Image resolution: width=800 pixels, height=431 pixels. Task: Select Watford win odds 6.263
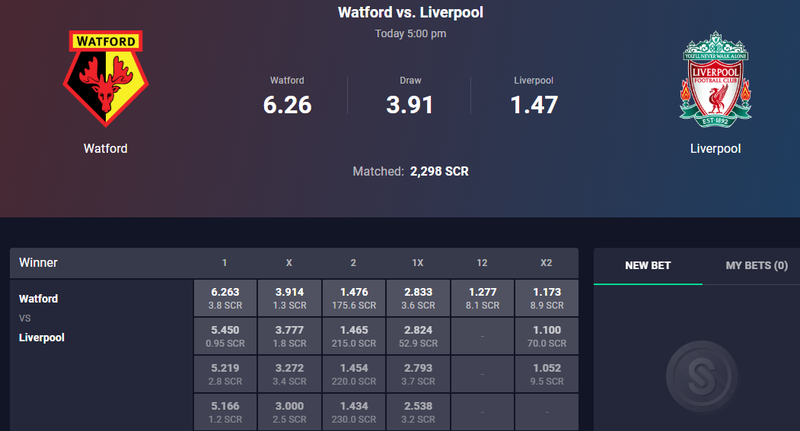225,298
